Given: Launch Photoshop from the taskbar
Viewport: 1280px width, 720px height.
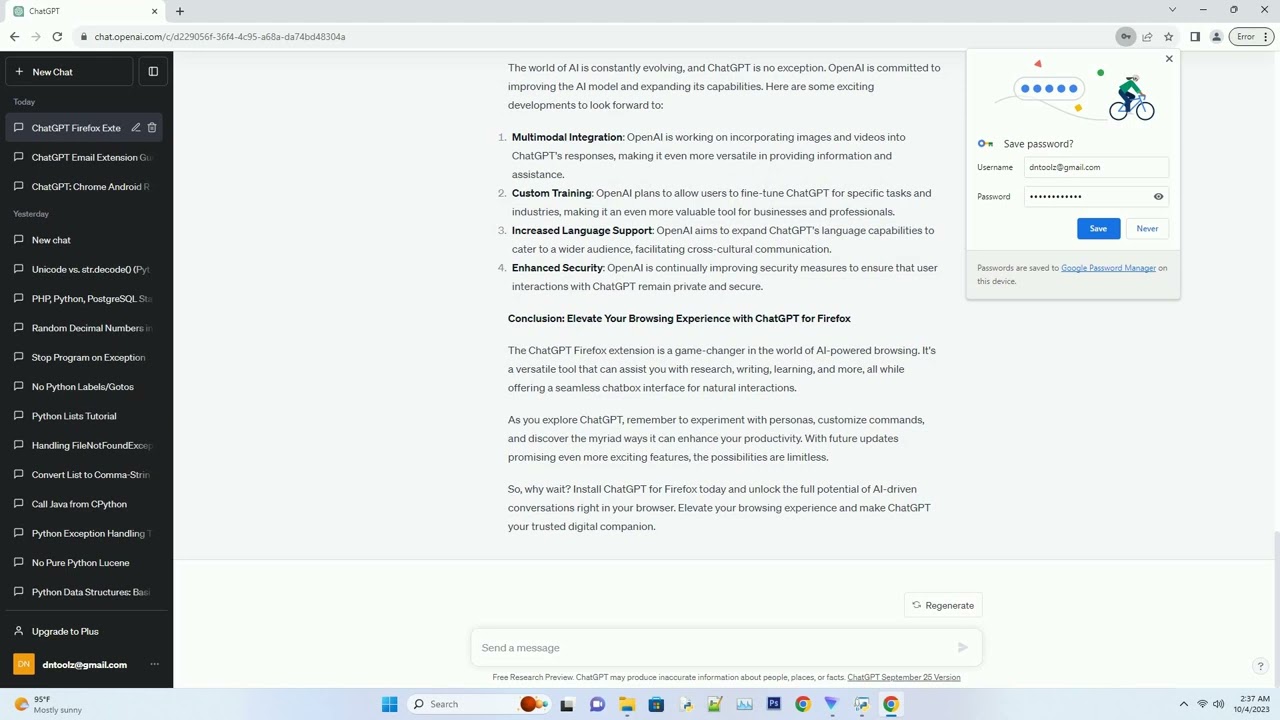Looking at the screenshot, I should (x=773, y=704).
